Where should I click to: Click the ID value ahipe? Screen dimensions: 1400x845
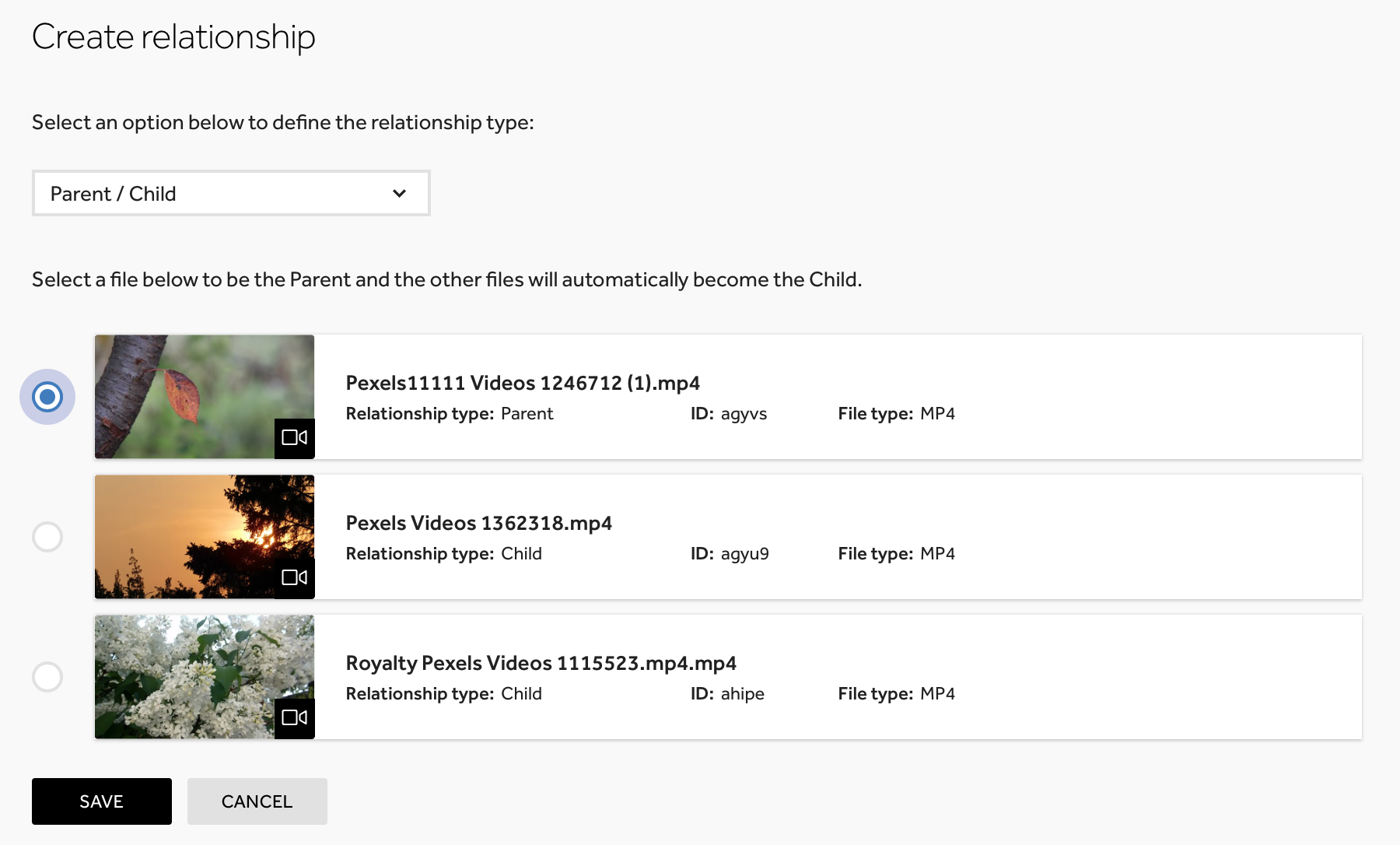click(x=742, y=694)
